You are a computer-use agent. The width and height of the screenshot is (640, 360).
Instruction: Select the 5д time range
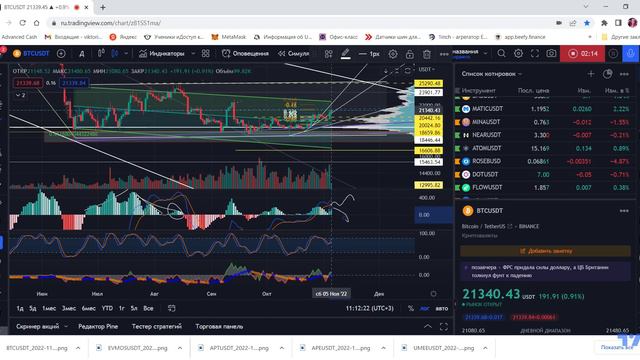pyautogui.click(x=33, y=308)
